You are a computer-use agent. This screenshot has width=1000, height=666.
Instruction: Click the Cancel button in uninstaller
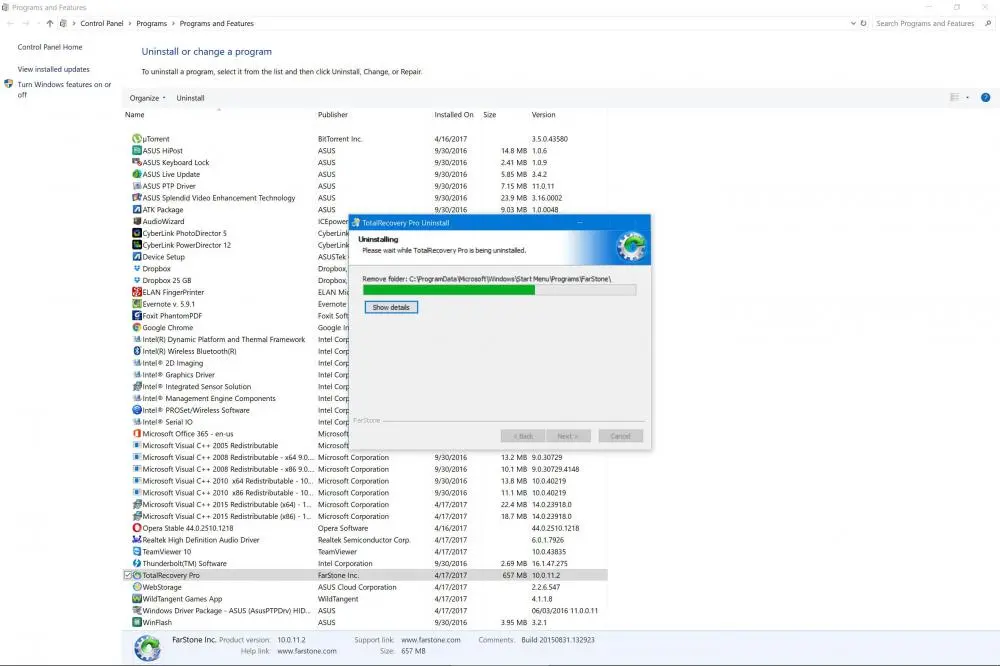point(620,436)
